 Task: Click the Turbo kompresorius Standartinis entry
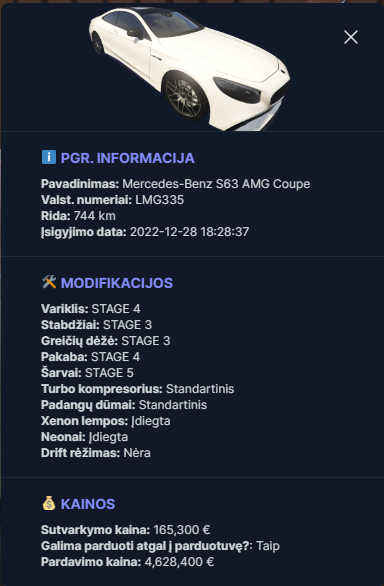[x=138, y=389]
